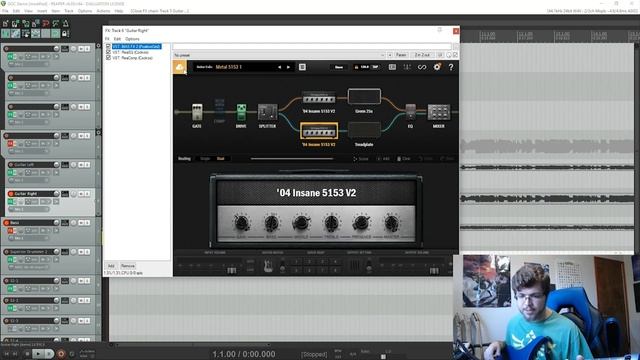Select the MIXER block in signal chain
The image size is (640, 360).
point(439,112)
